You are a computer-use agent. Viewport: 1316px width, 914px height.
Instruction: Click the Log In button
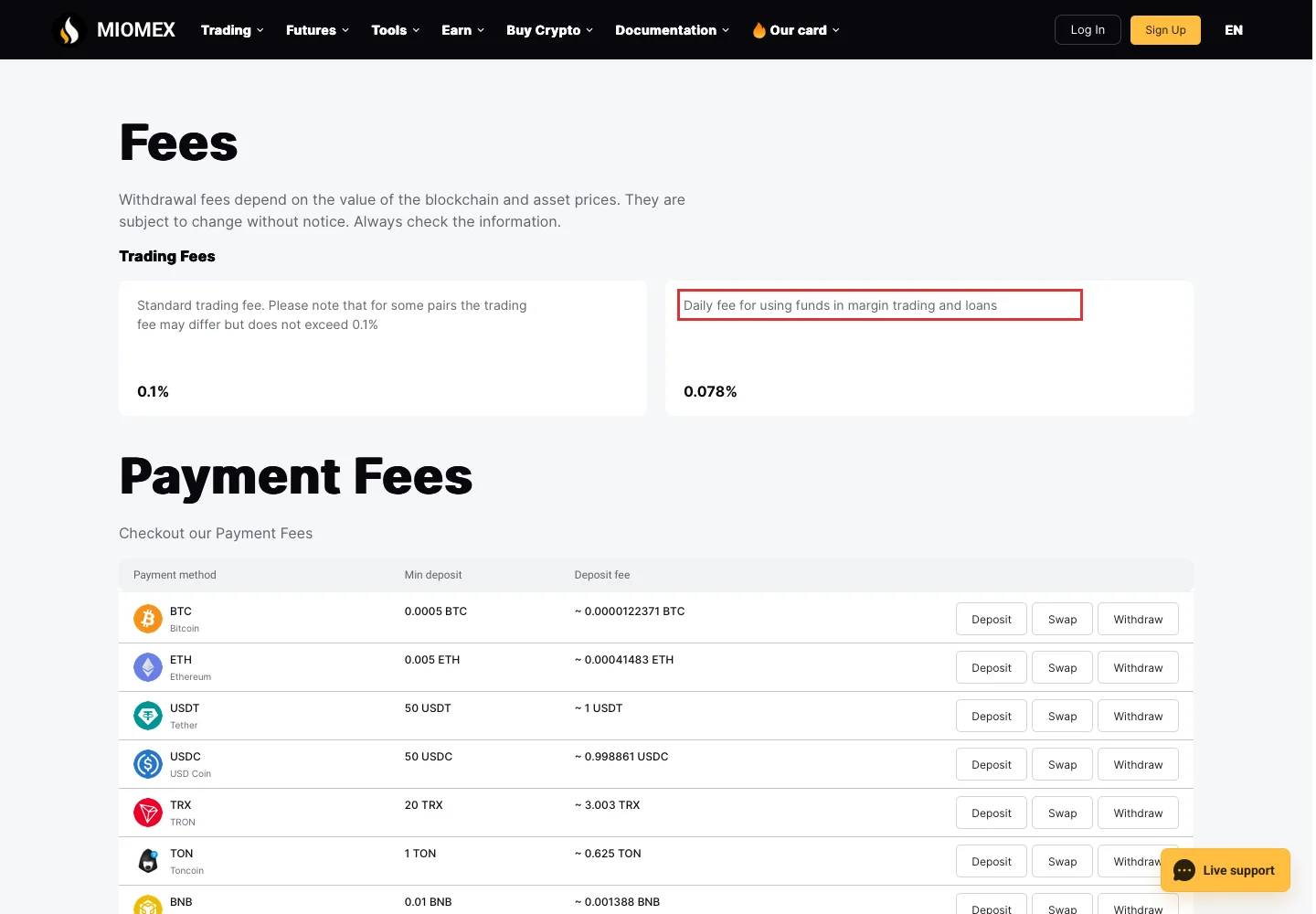pyautogui.click(x=1088, y=30)
